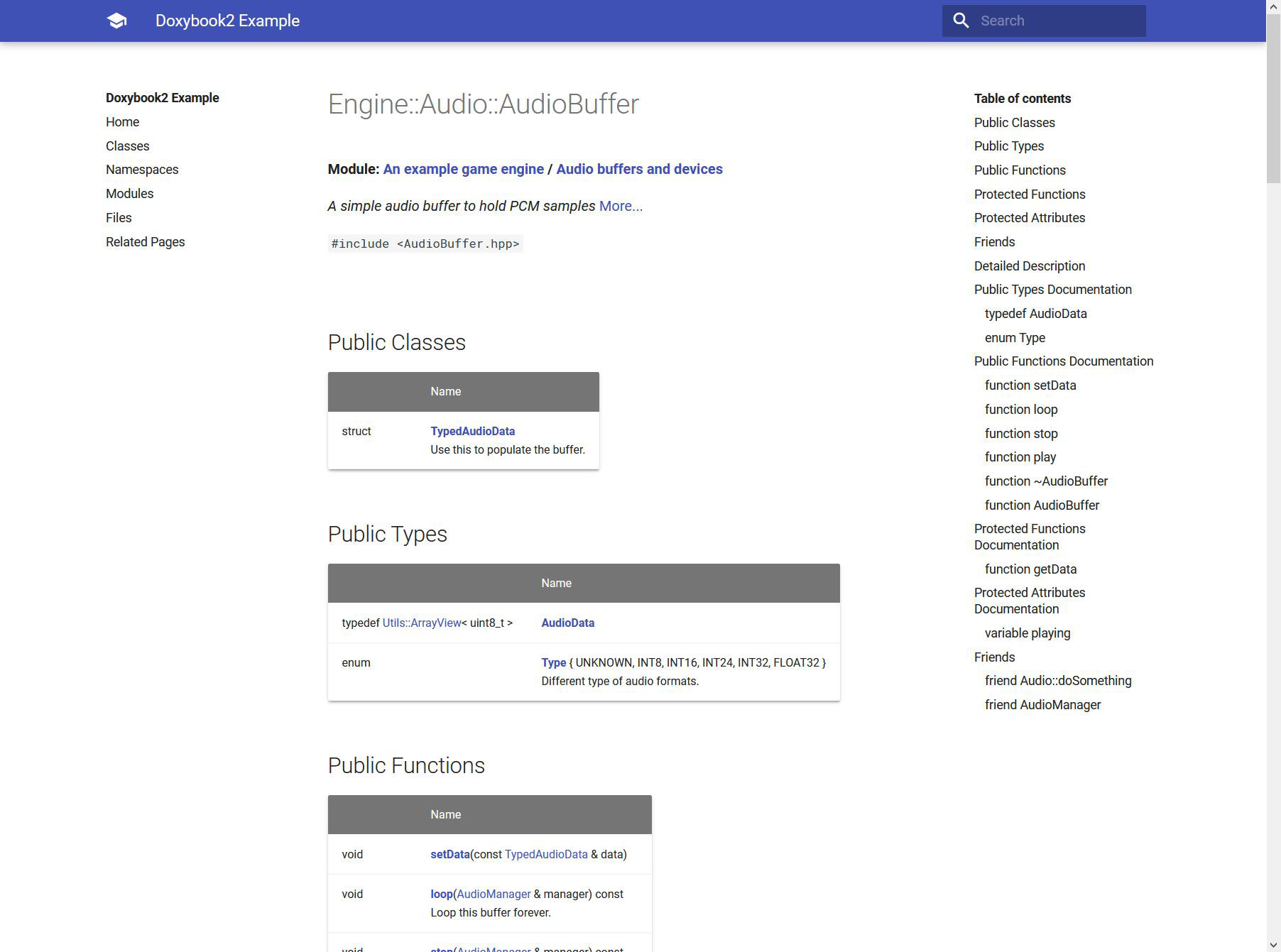Open Related Pages in the sidebar
Screen dimensions: 1281x952
tap(145, 242)
